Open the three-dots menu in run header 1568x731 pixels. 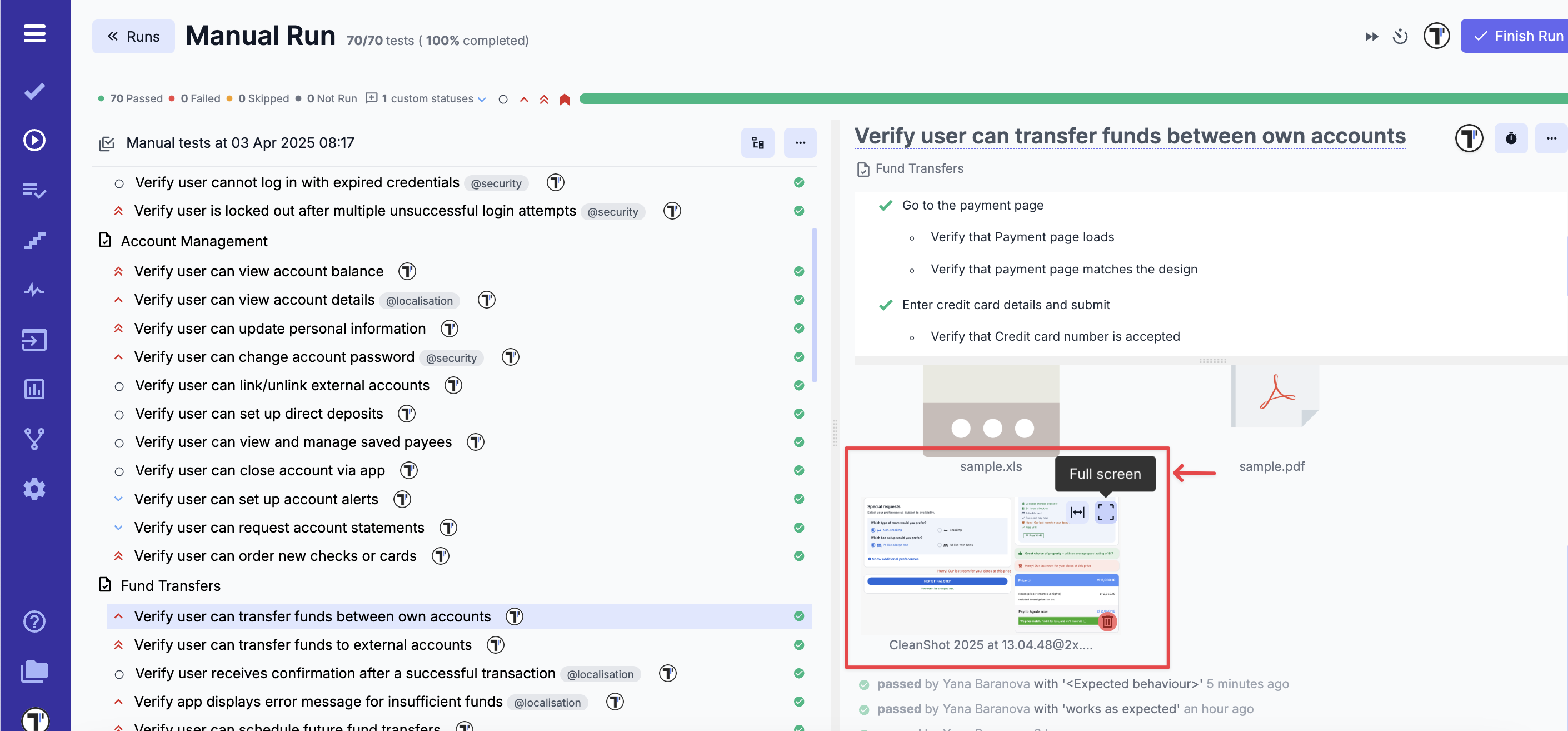(x=800, y=143)
